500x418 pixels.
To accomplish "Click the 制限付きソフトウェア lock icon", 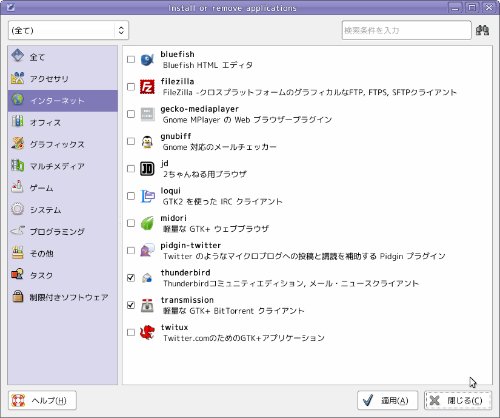I will pos(18,296).
